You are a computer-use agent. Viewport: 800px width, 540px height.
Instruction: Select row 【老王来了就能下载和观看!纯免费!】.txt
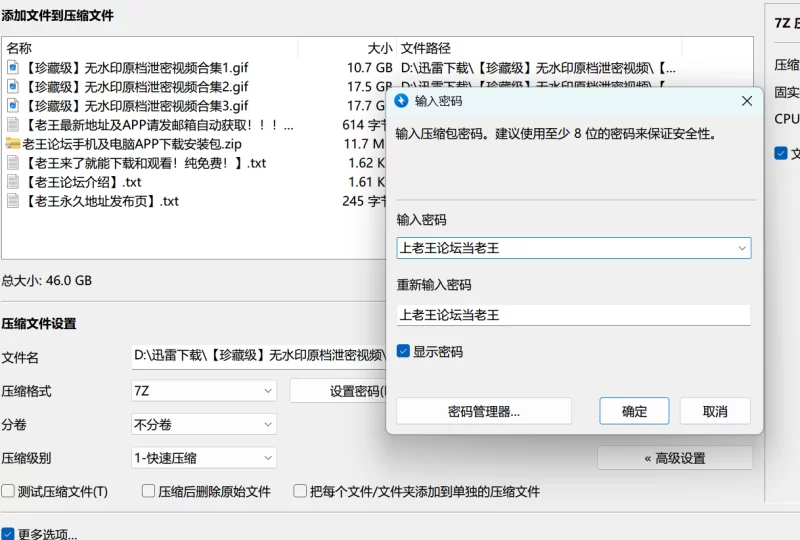[194, 163]
